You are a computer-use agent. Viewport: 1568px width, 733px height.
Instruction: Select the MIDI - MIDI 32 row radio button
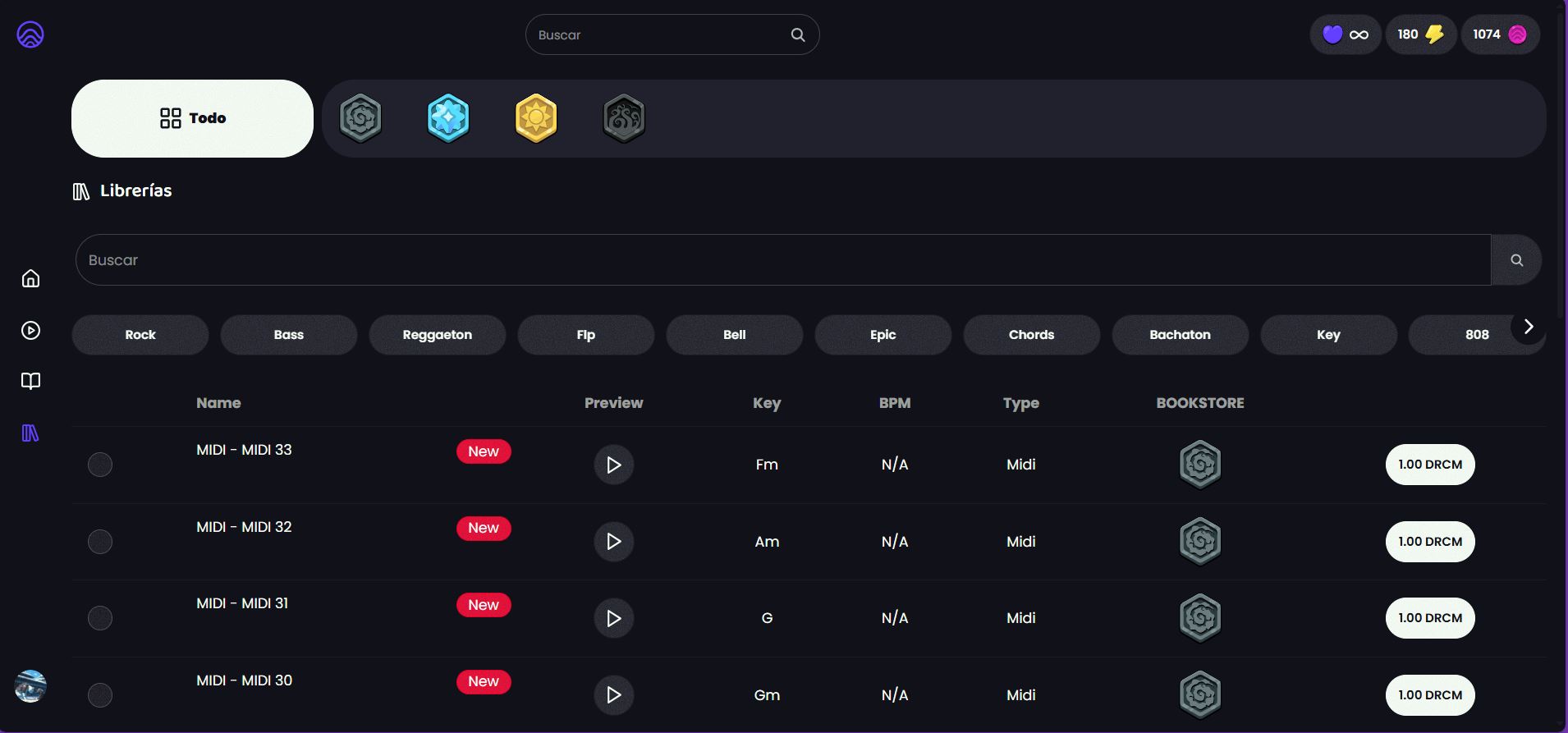point(100,542)
